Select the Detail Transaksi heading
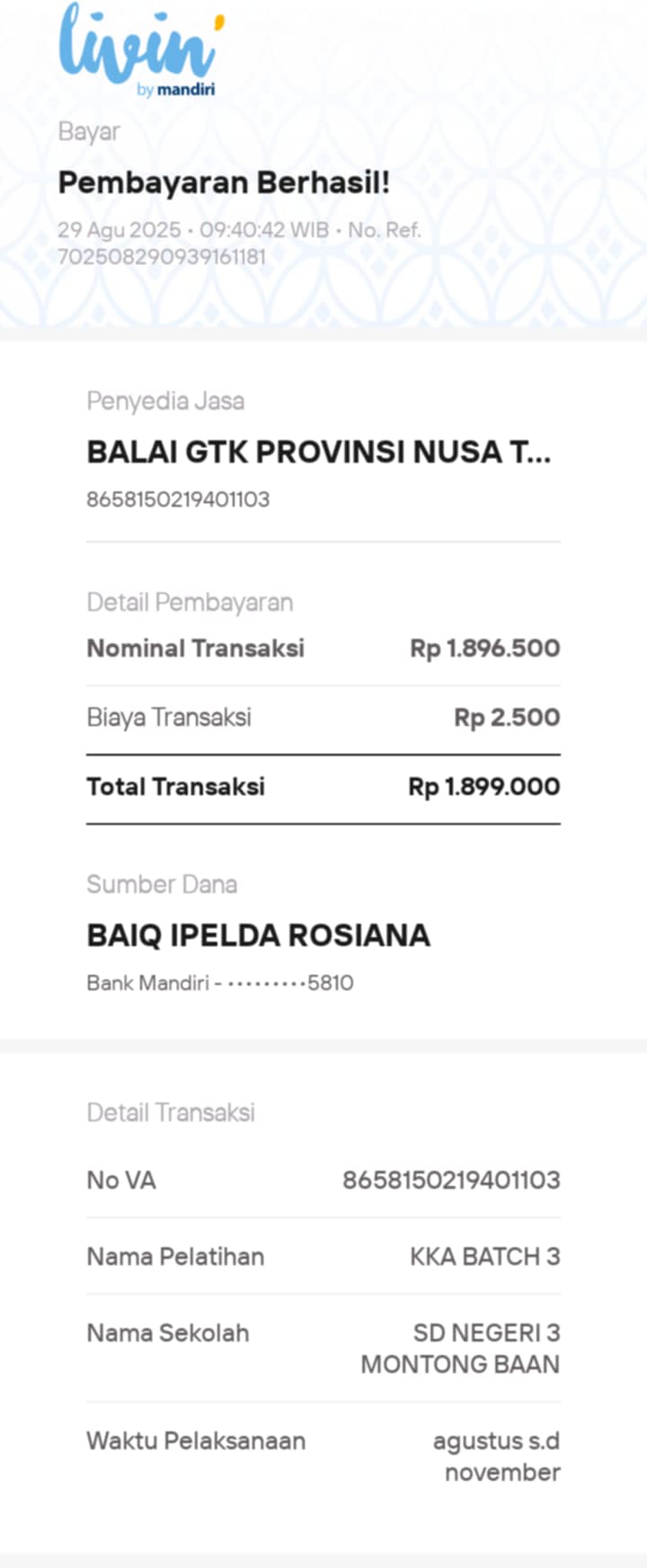 click(171, 1112)
